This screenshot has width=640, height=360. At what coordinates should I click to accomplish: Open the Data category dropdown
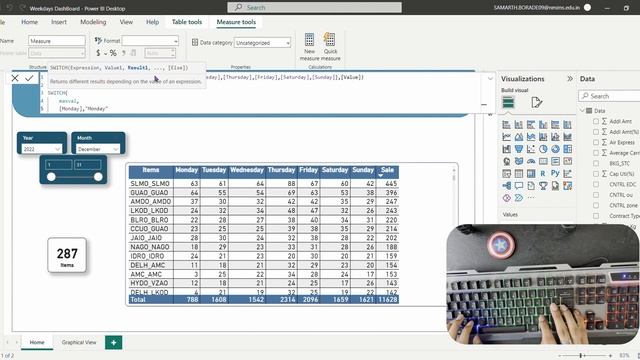(x=262, y=42)
